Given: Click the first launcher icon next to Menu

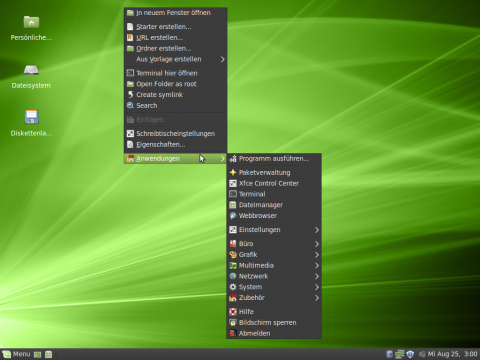Looking at the screenshot, I should pyautogui.click(x=38, y=354).
